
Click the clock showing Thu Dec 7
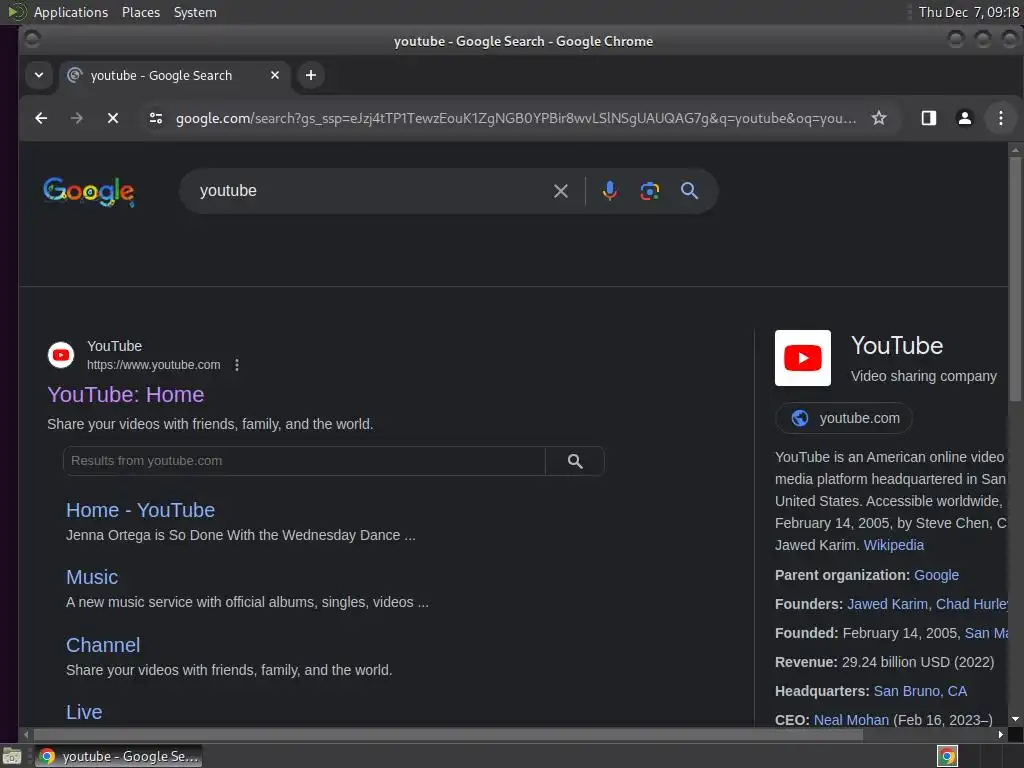tap(968, 12)
